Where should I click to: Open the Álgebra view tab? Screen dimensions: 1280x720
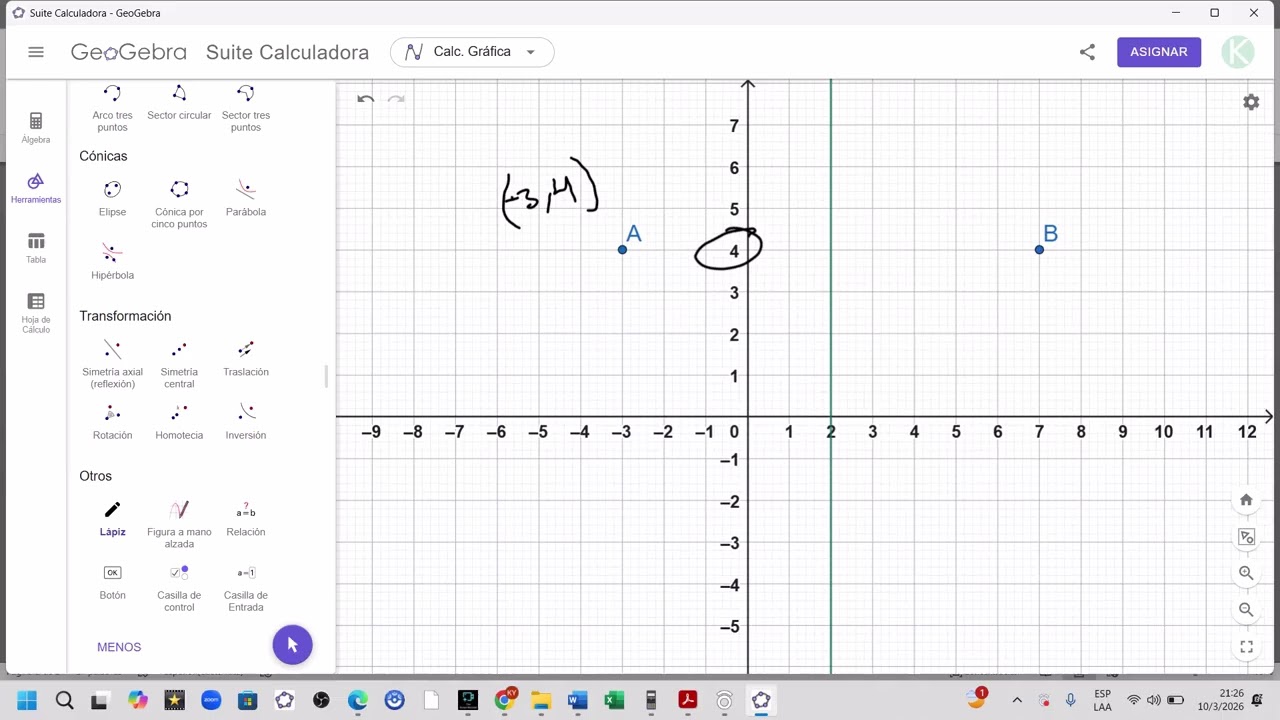(x=36, y=127)
